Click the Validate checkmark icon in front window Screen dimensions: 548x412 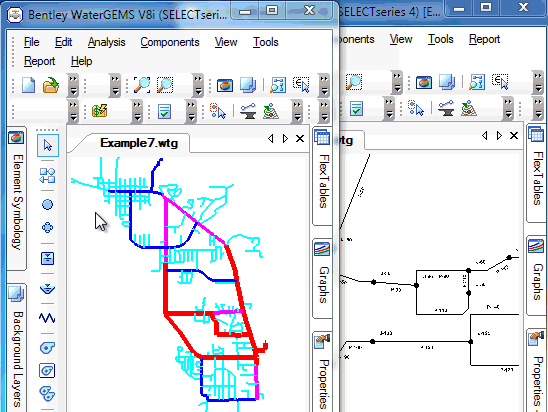[x=164, y=111]
